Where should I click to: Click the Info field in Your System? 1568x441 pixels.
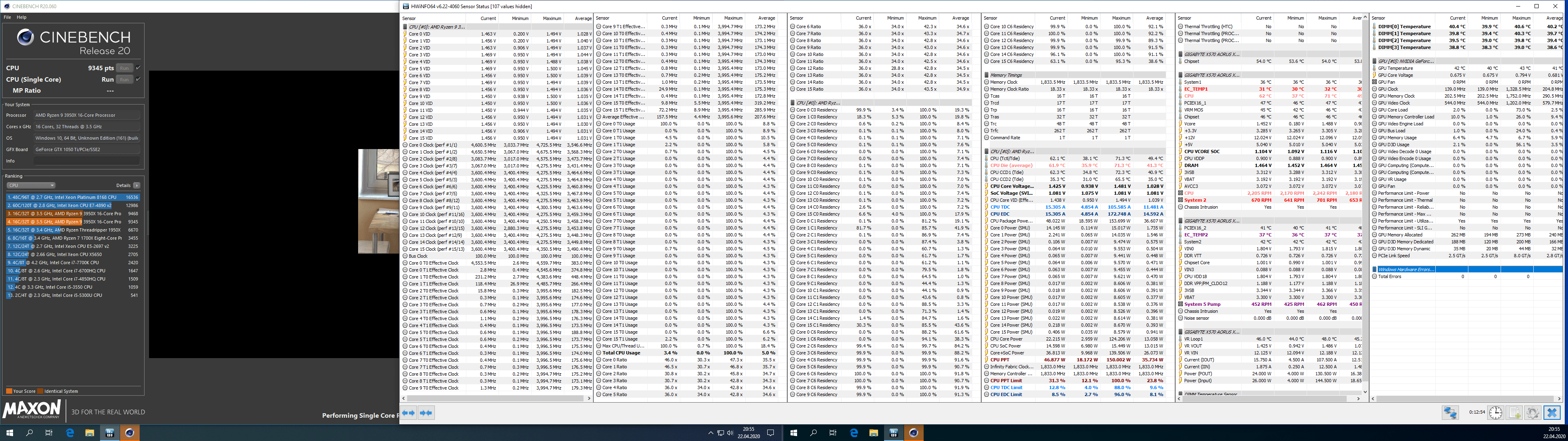tap(87, 161)
